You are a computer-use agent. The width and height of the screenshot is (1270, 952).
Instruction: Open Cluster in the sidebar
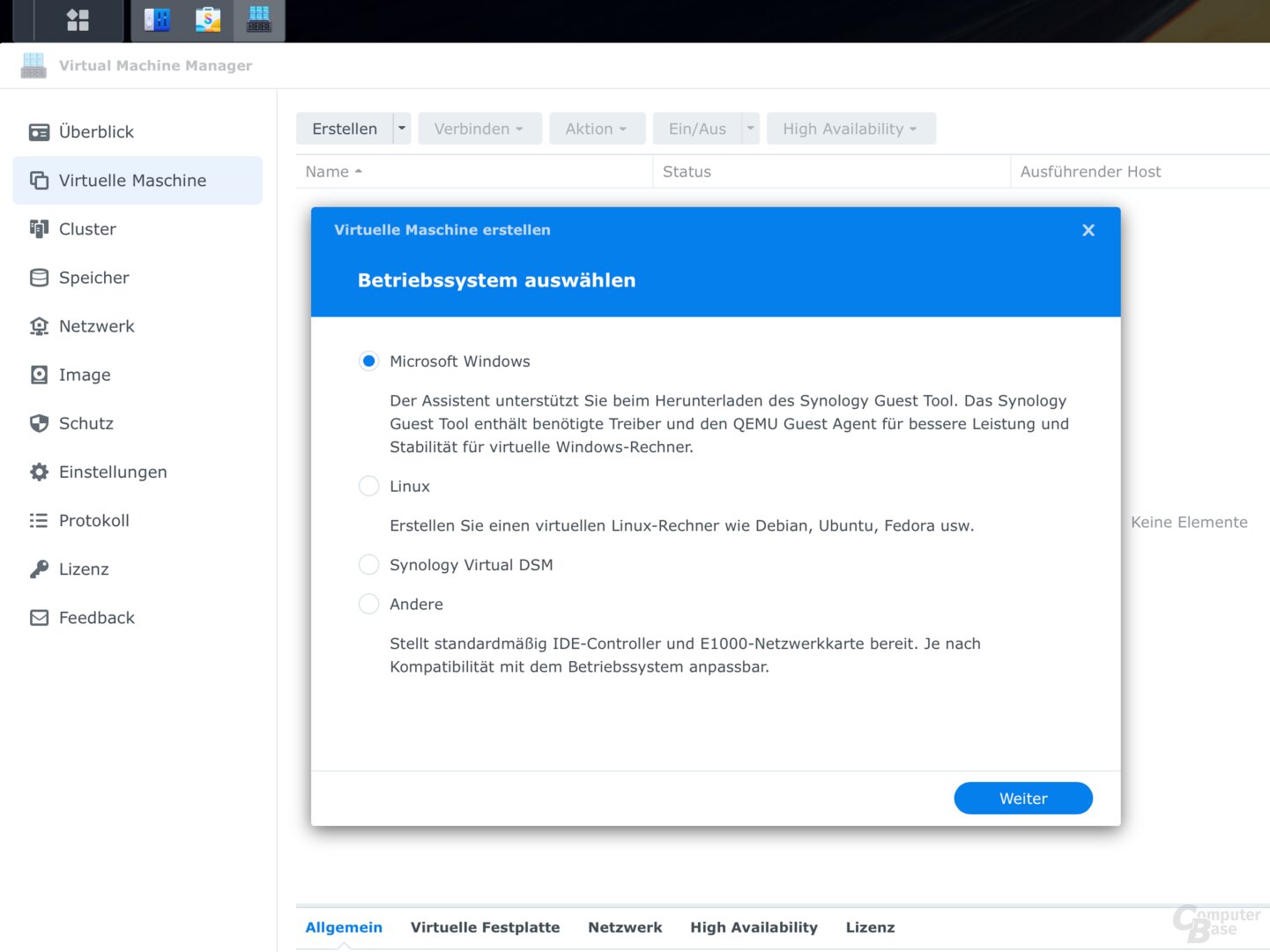click(x=137, y=229)
